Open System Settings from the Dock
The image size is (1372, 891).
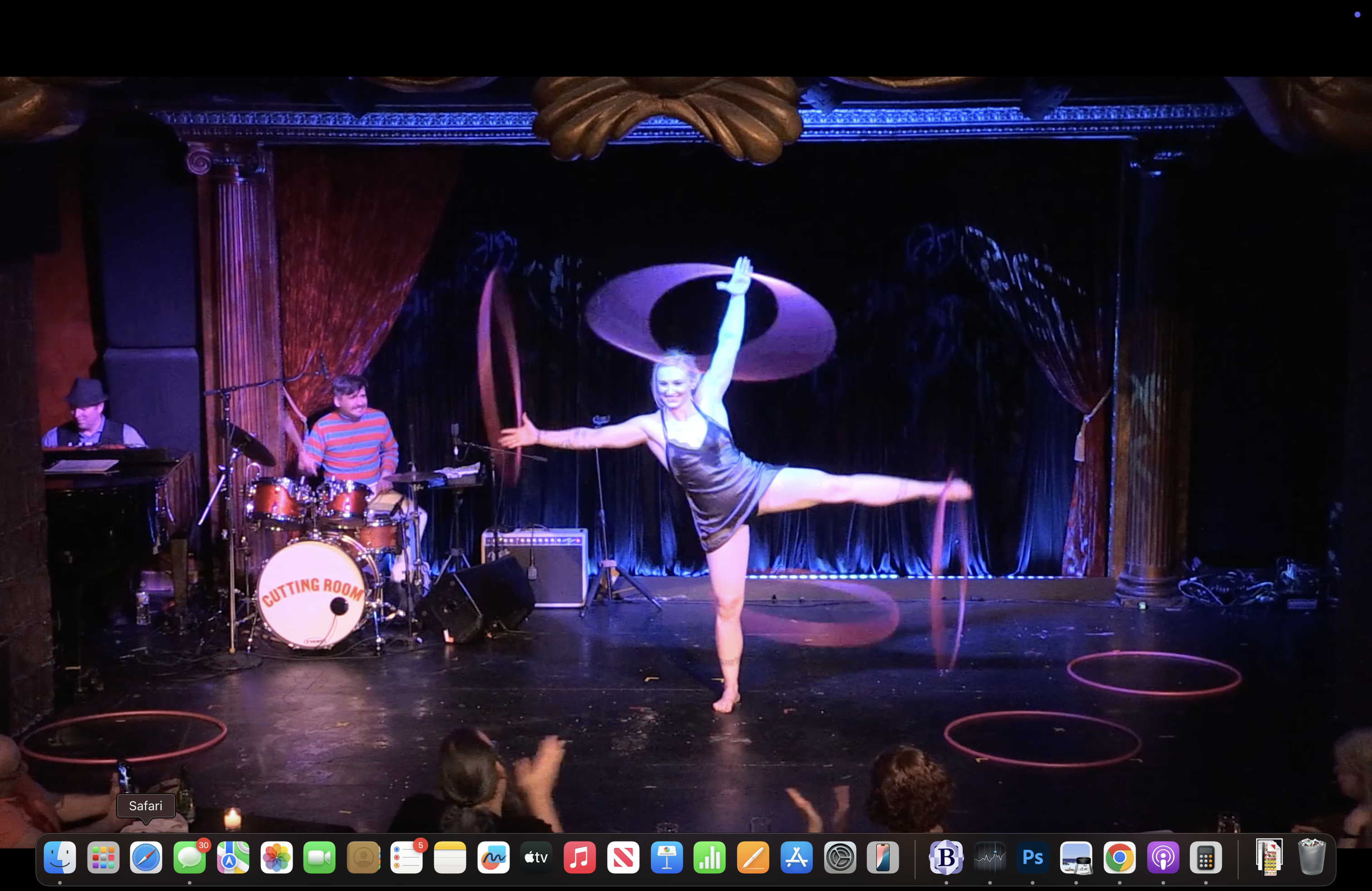[839, 858]
